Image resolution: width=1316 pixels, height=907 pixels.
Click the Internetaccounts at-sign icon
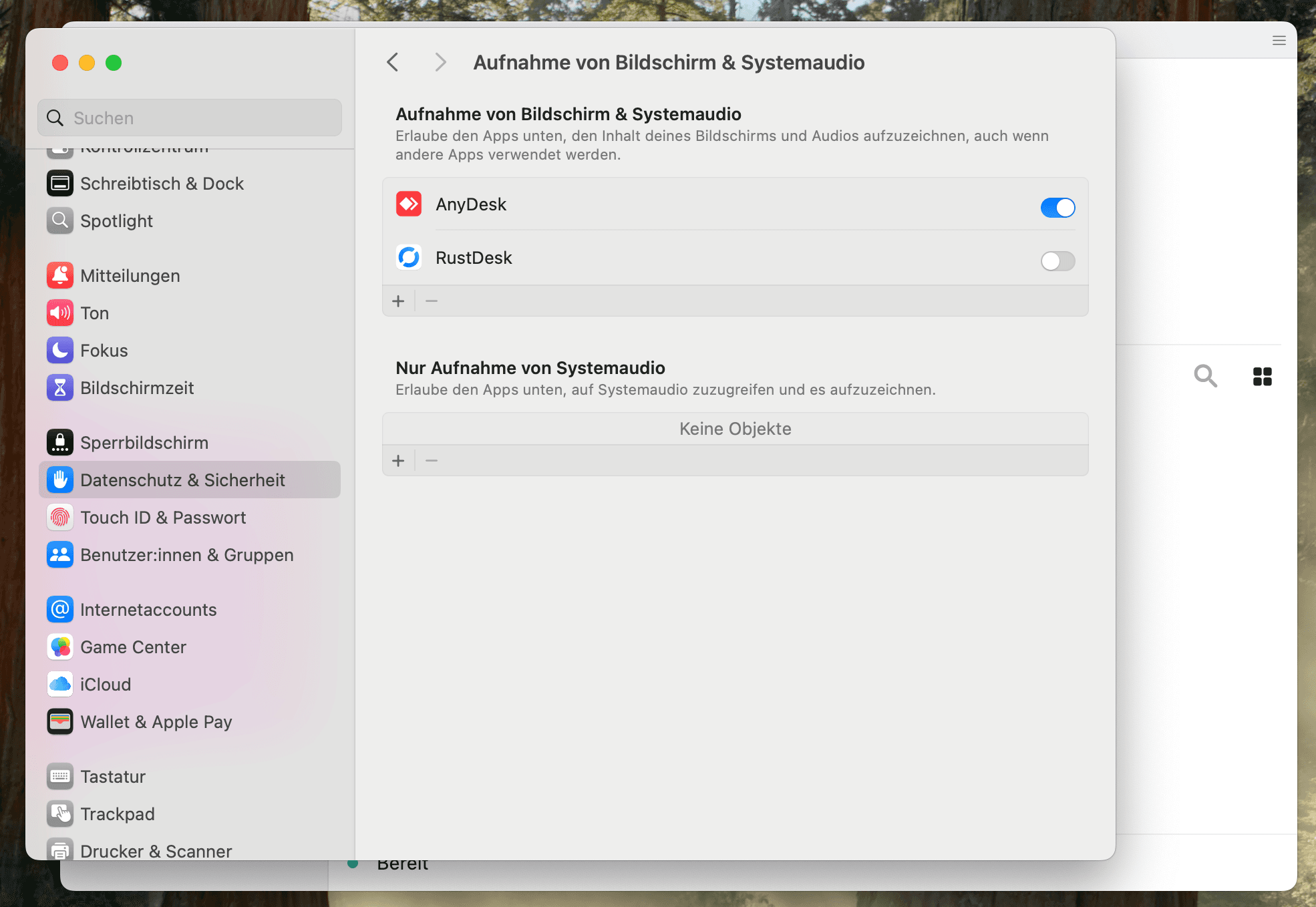pyautogui.click(x=60, y=609)
